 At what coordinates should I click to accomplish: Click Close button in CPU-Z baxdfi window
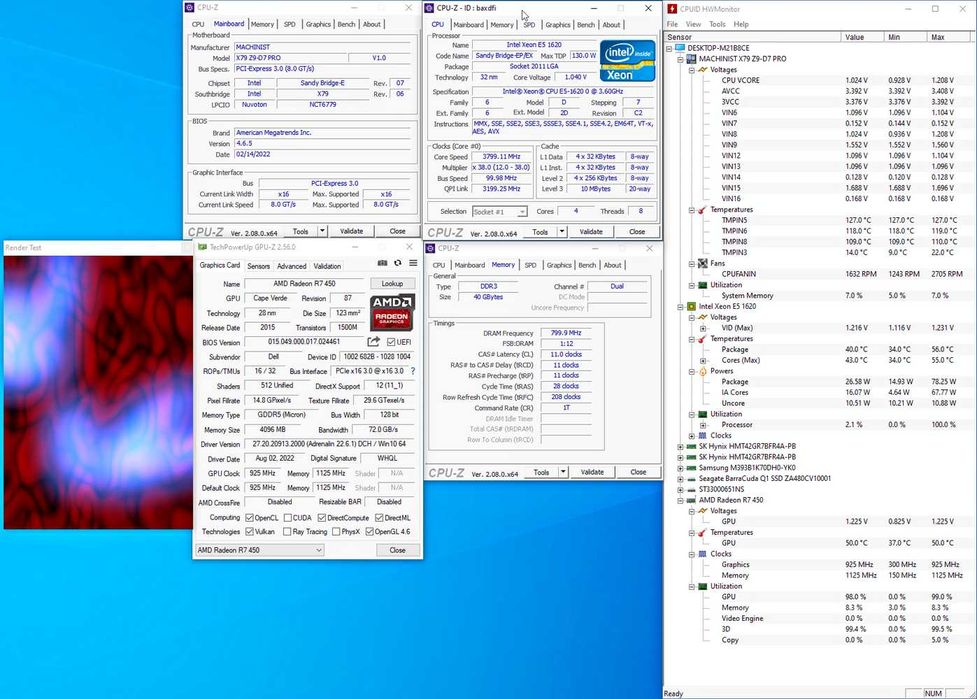pyautogui.click(x=637, y=232)
